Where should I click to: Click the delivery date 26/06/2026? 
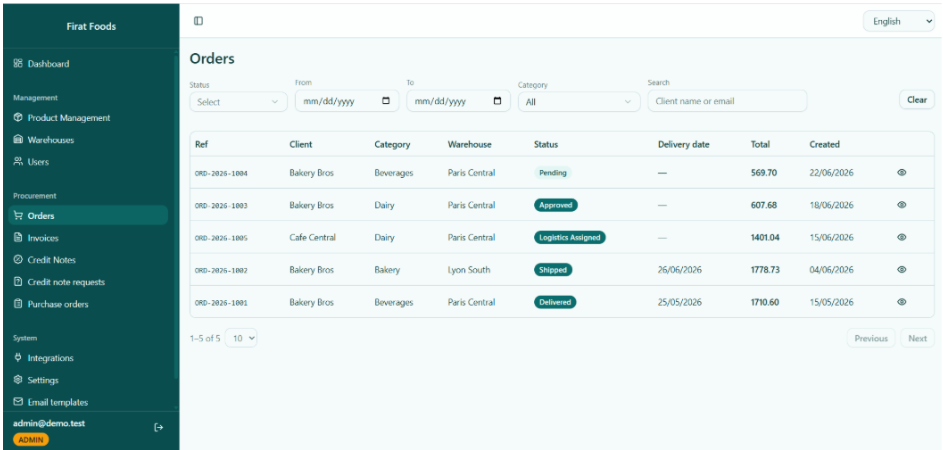click(680, 270)
